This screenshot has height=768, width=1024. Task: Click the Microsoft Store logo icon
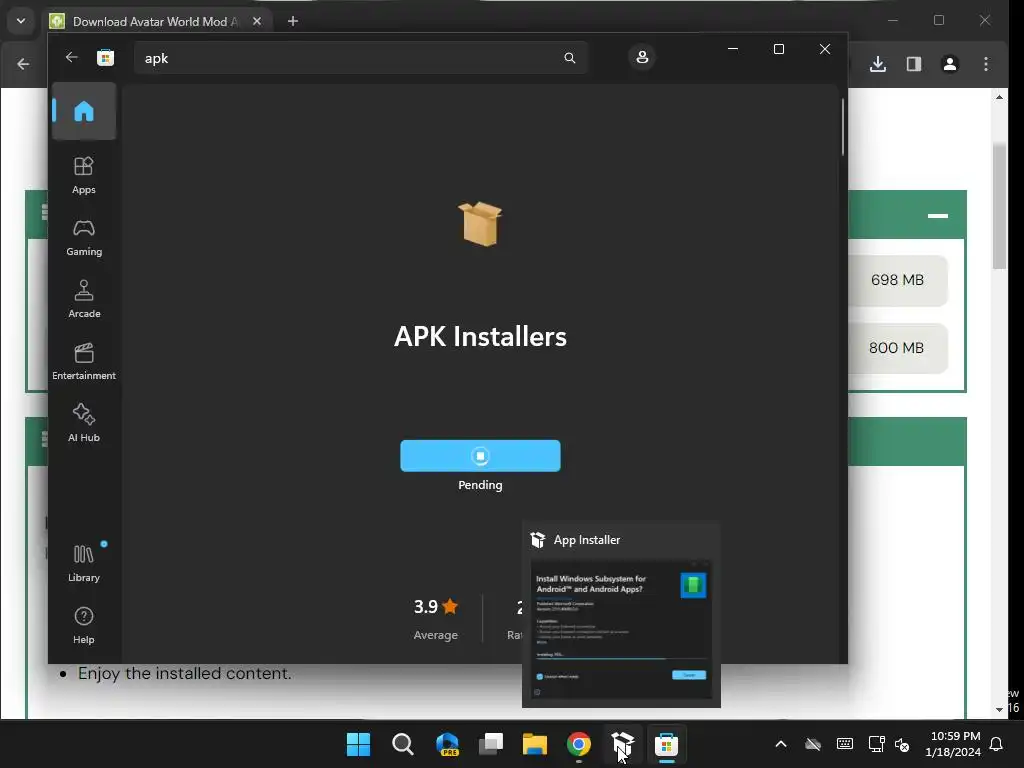105,57
